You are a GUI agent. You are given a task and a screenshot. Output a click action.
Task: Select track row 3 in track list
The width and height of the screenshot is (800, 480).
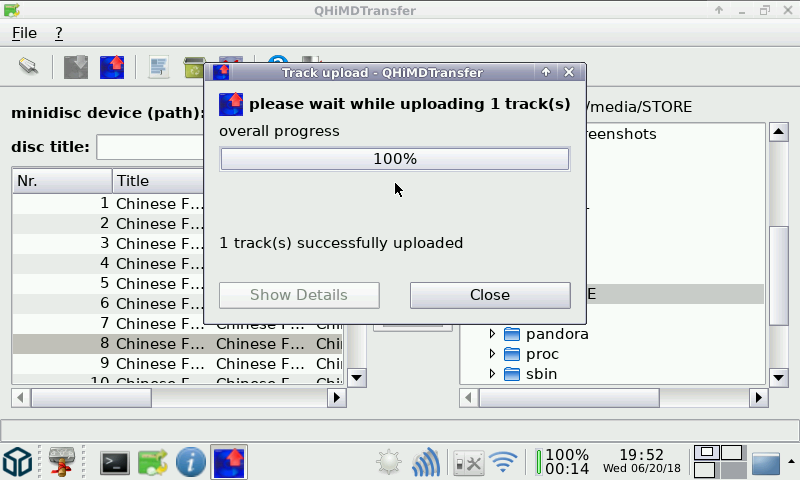(x=108, y=243)
